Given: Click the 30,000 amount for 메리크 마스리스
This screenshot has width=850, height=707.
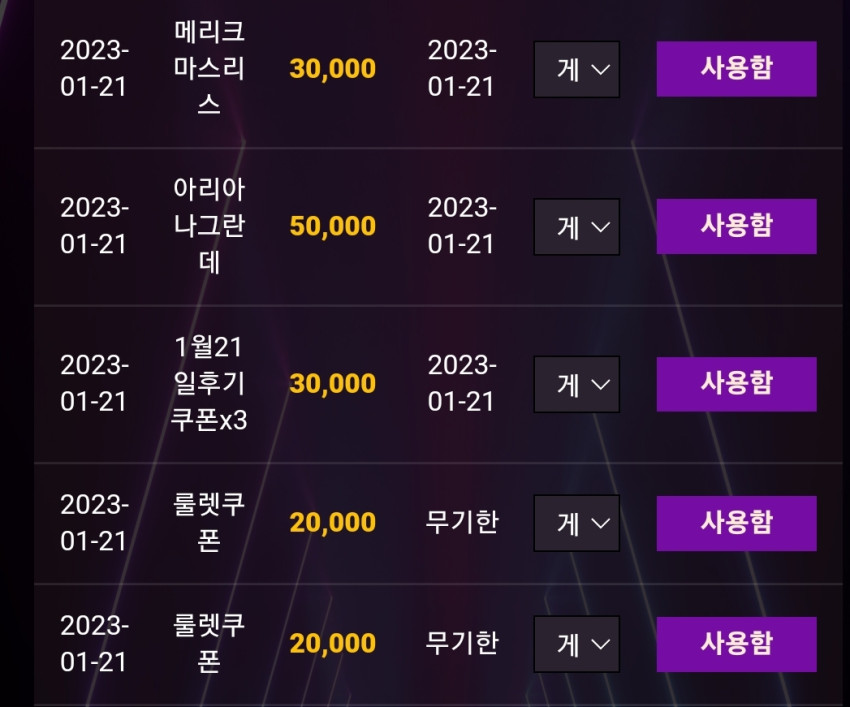Looking at the screenshot, I should click(332, 69).
